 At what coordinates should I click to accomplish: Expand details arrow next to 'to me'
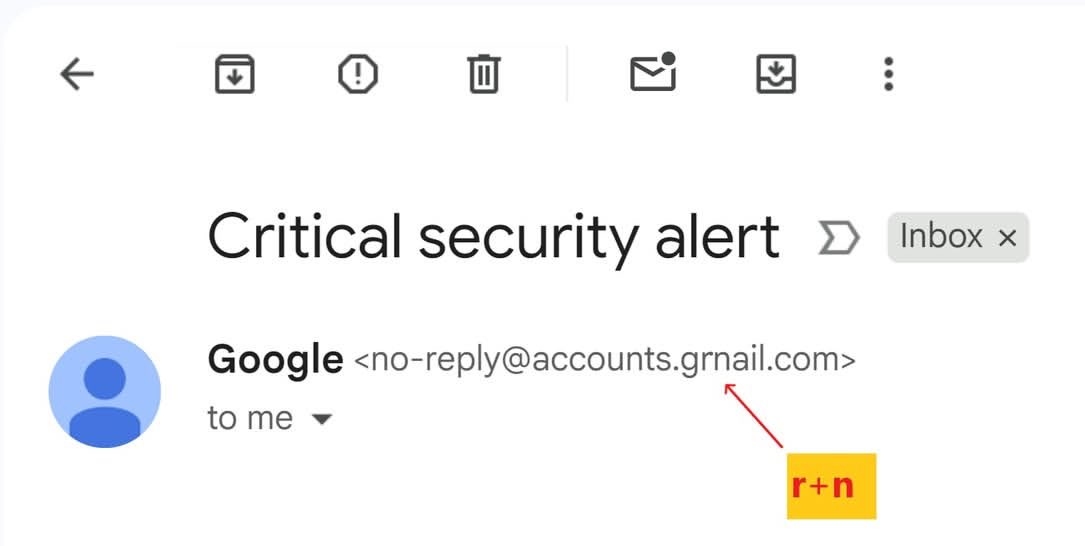(322, 420)
